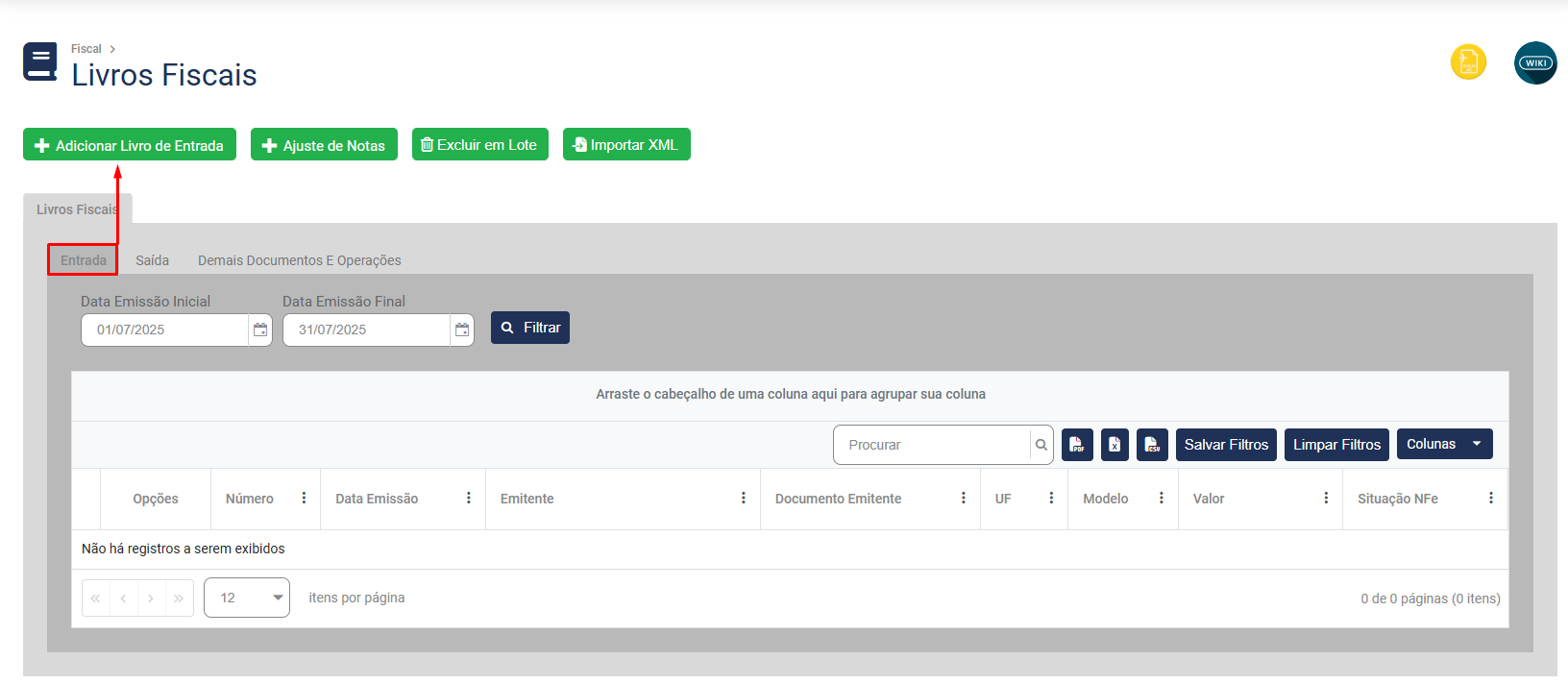Click Salvar Filtros button
The width and height of the screenshot is (1568, 684).
pos(1226,445)
